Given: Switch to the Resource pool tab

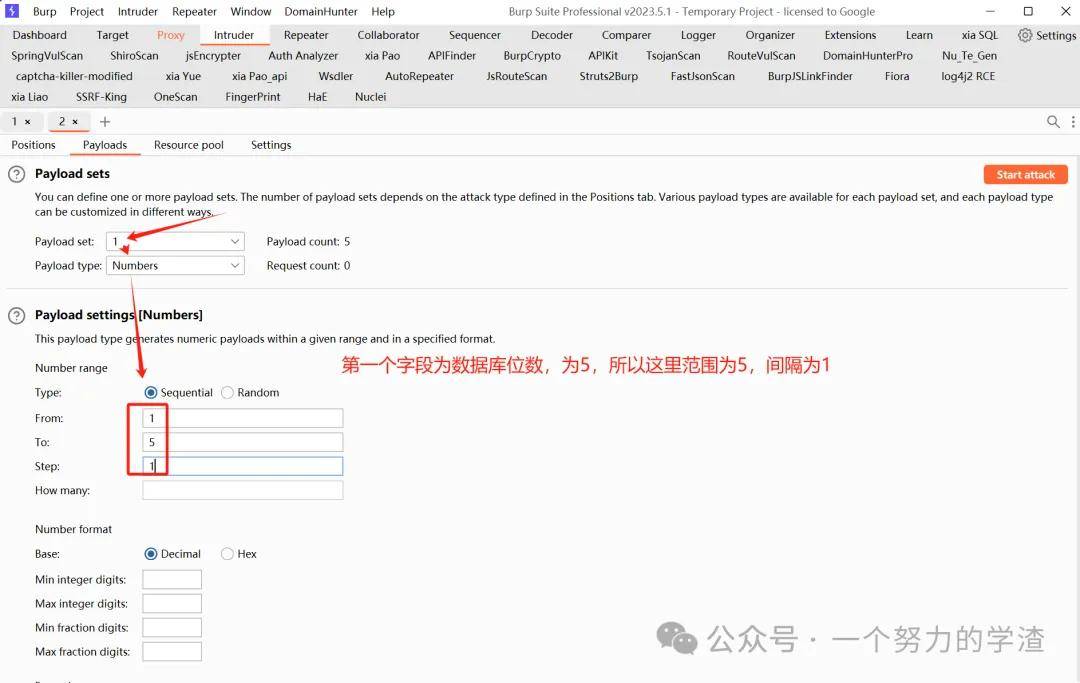Looking at the screenshot, I should pyautogui.click(x=189, y=145).
